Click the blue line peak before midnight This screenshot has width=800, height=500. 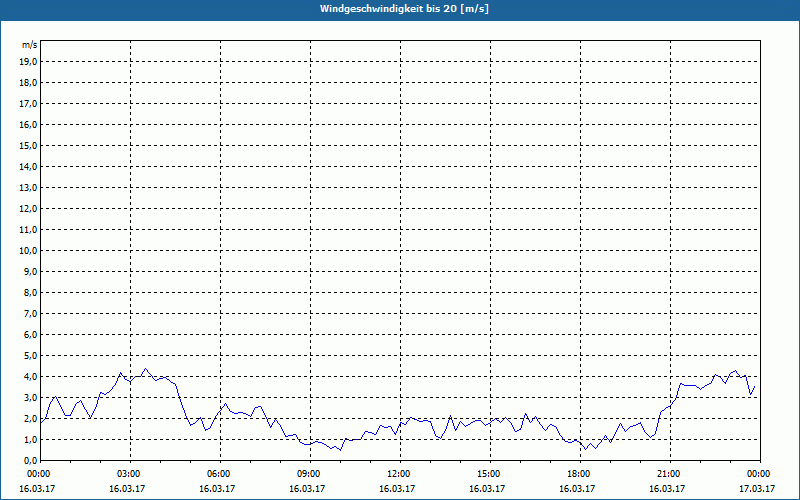(x=735, y=370)
